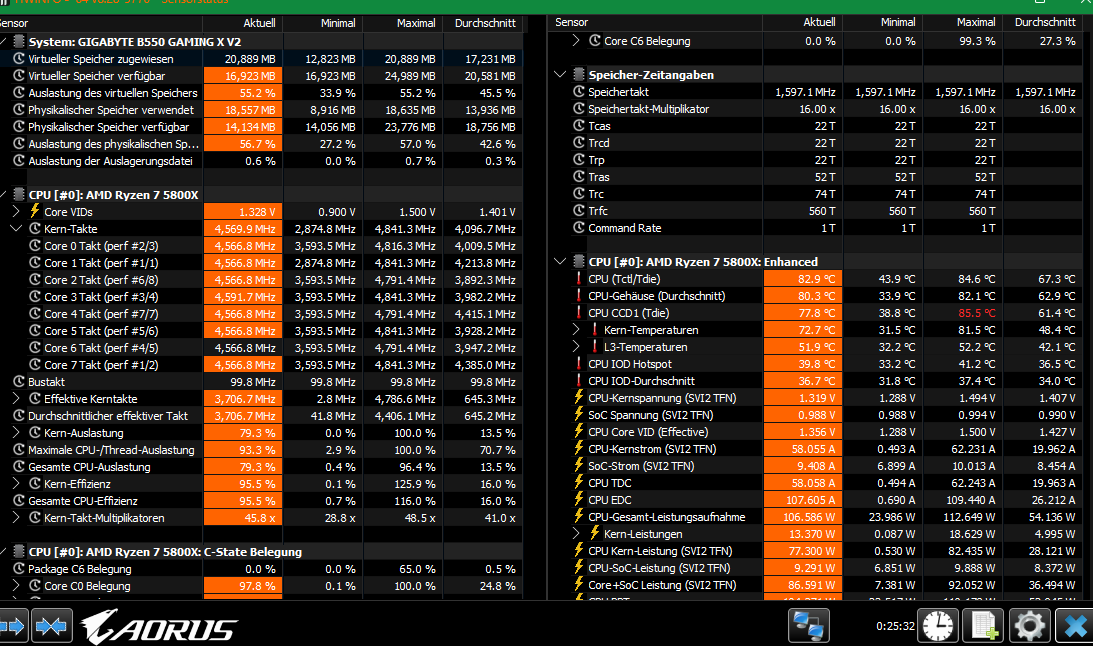Click chip icon beside System GIGABYTE B550 header
The width and height of the screenshot is (1093, 646).
pos(20,41)
